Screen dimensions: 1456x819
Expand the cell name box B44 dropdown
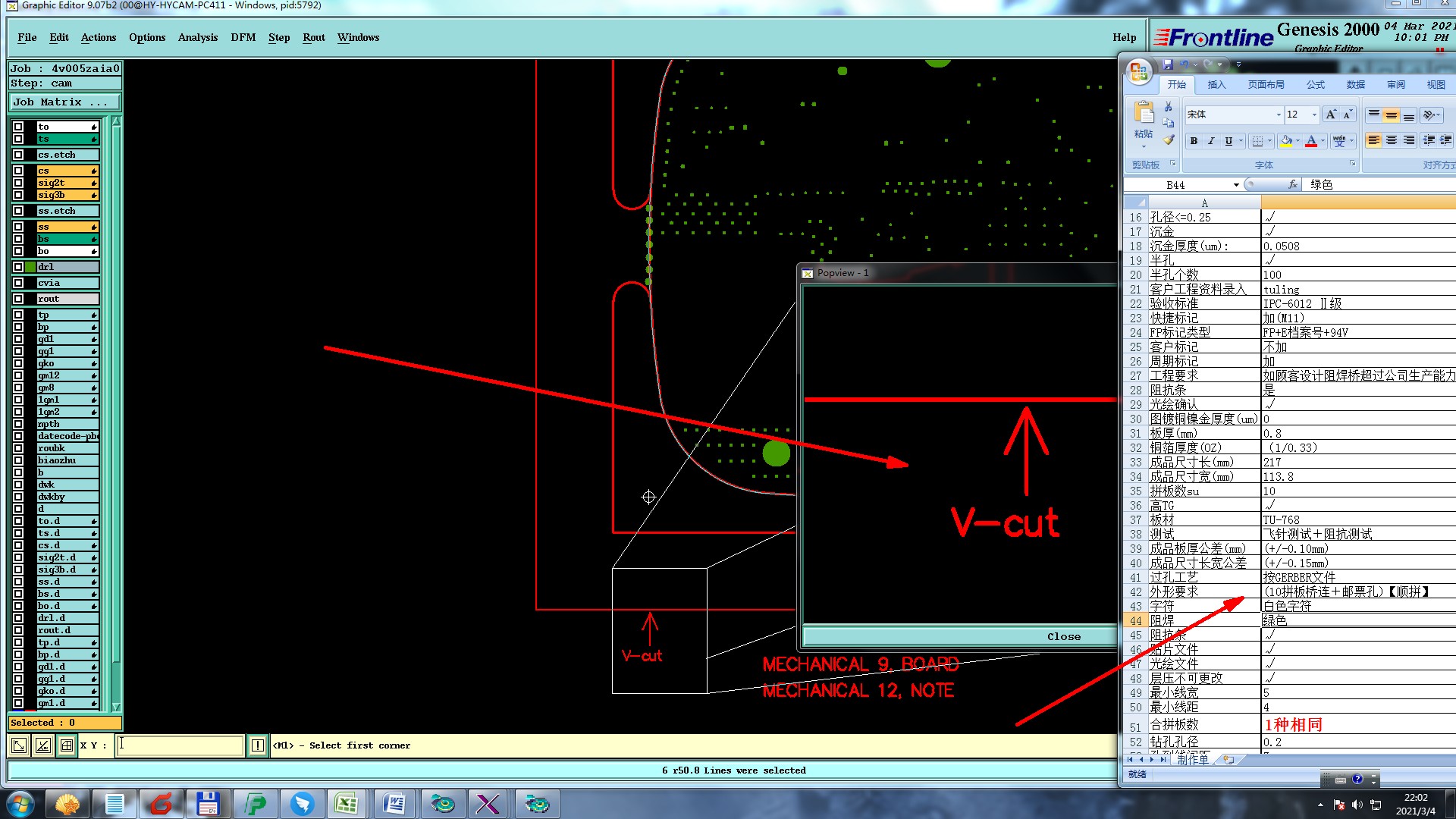pyautogui.click(x=1236, y=185)
